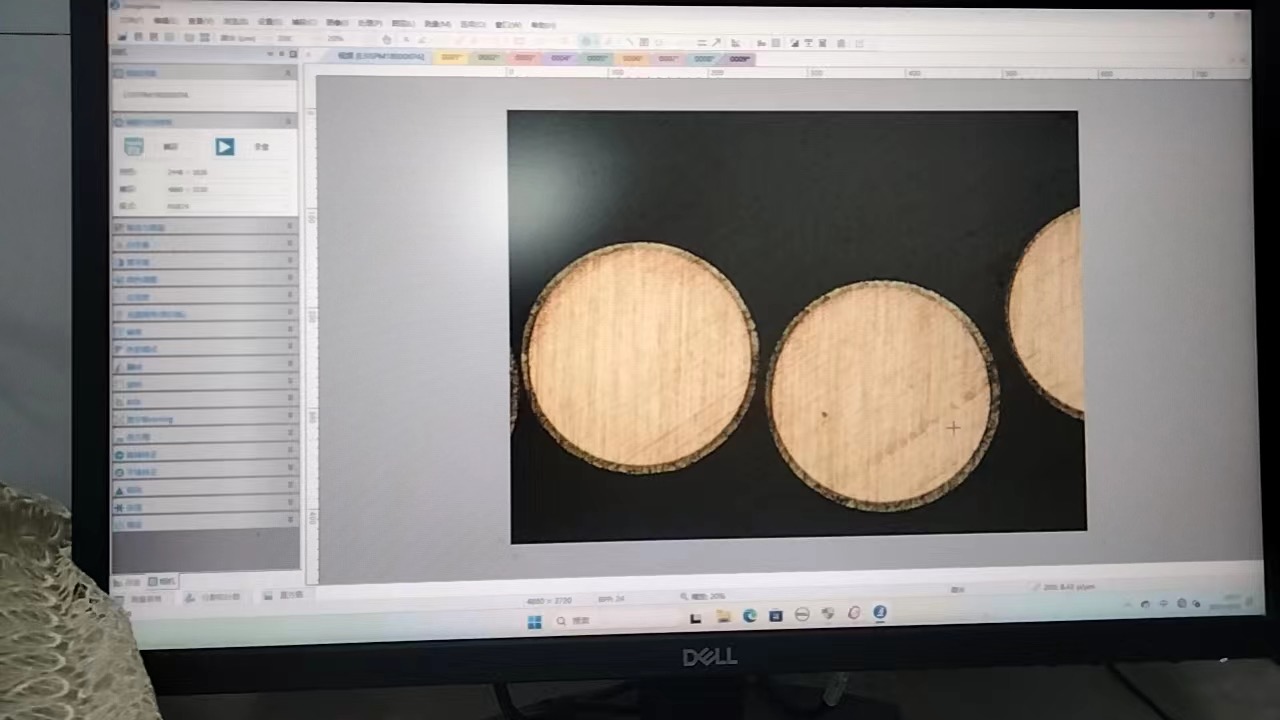Select the camera entry in camera list
Viewport: 1280px width, 720px height.
tap(156, 95)
